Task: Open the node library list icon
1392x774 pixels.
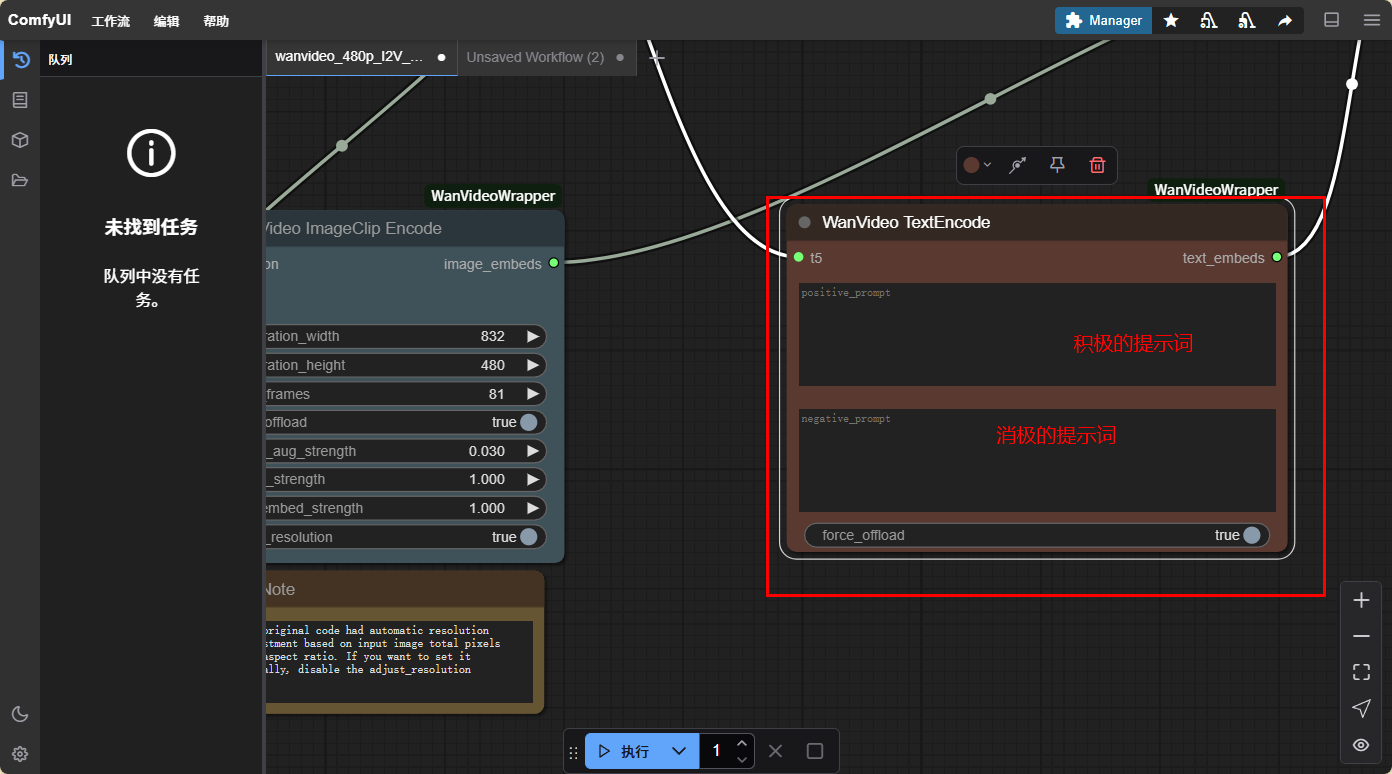Action: (x=20, y=100)
